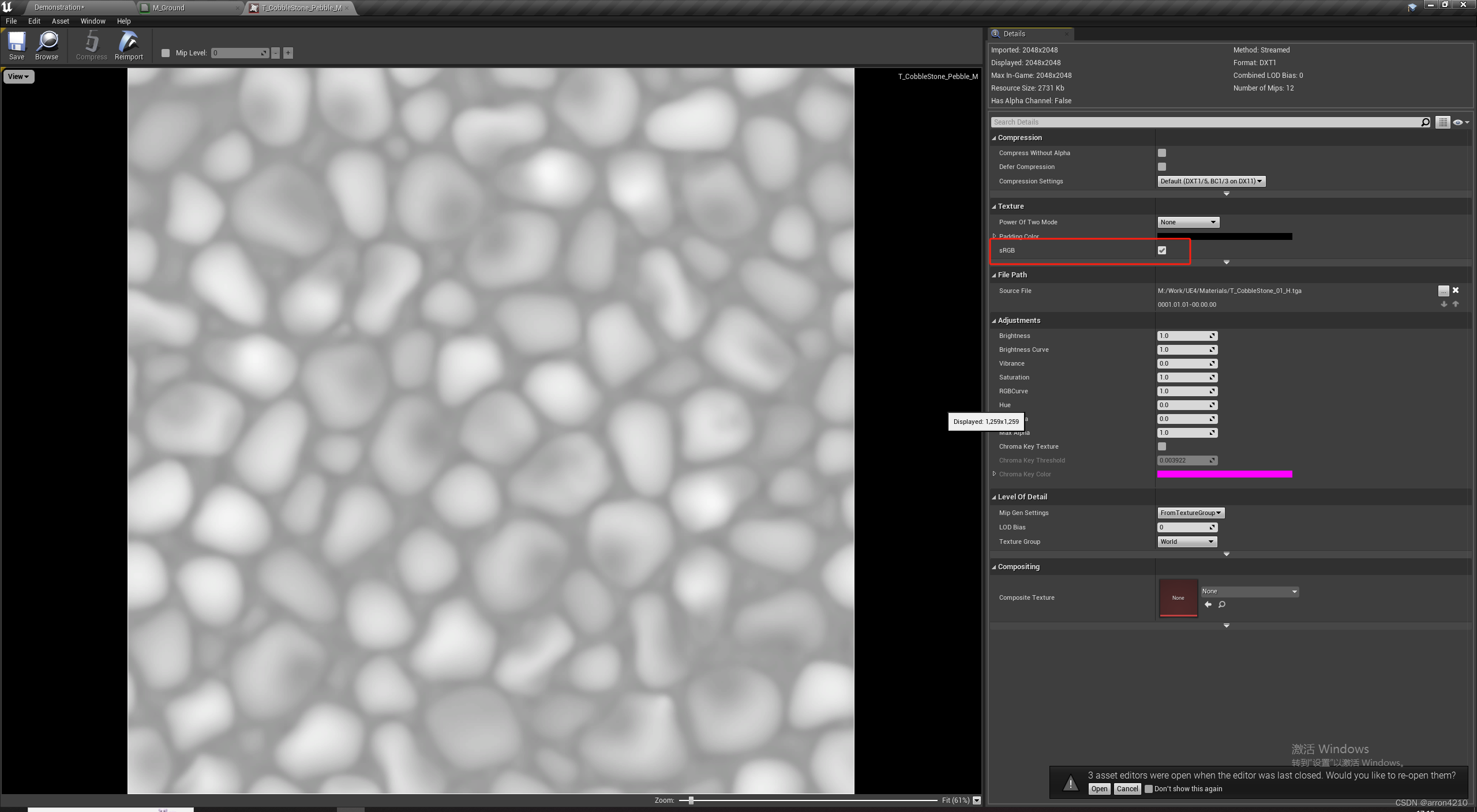Open Texture Group World dropdown
Screen dimensions: 1477x812
pos(1187,542)
